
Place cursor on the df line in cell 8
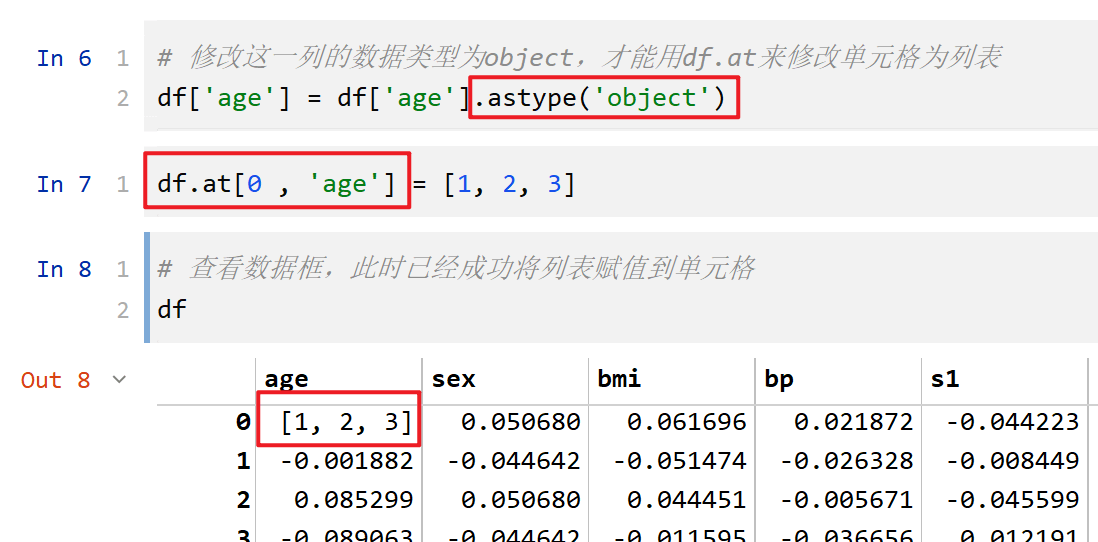click(172, 309)
